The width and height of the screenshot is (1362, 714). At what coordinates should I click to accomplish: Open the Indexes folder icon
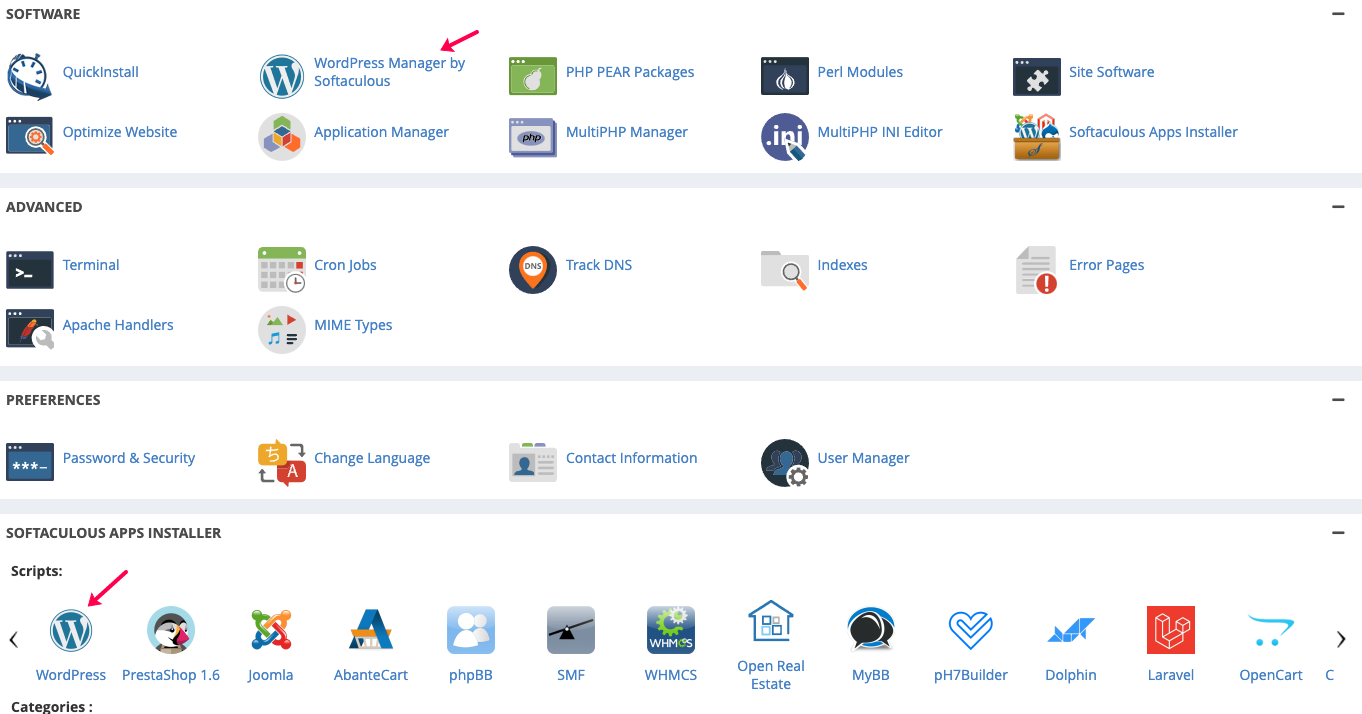785,269
